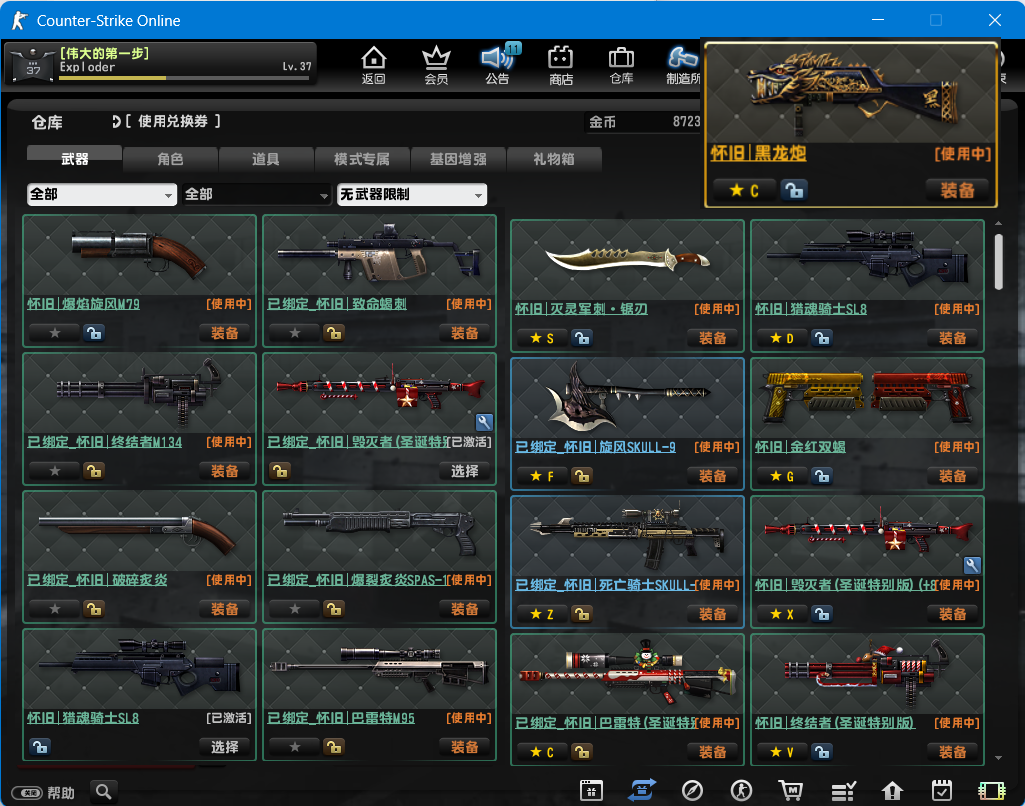The width and height of the screenshot is (1025, 806).
Task: Toggle the star G hotkey on 金红双蝎
Action: pos(782,476)
